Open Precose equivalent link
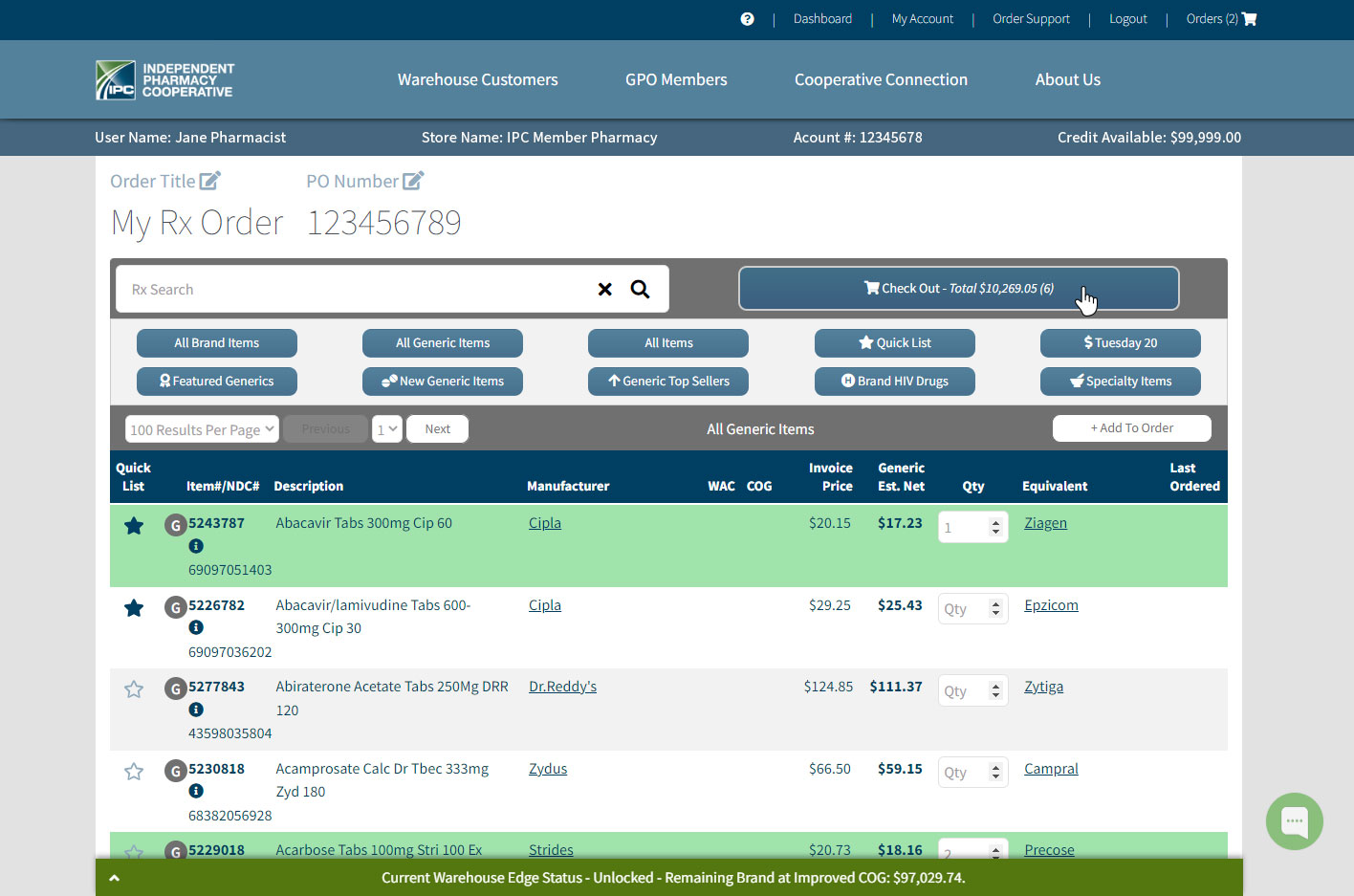This screenshot has height=896, width=1354. point(1049,850)
